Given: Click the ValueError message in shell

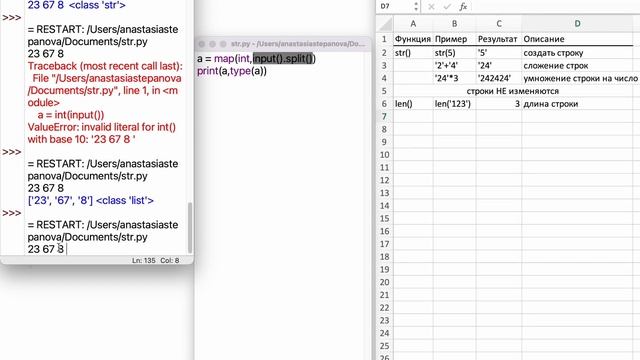Looking at the screenshot, I should [x=102, y=133].
